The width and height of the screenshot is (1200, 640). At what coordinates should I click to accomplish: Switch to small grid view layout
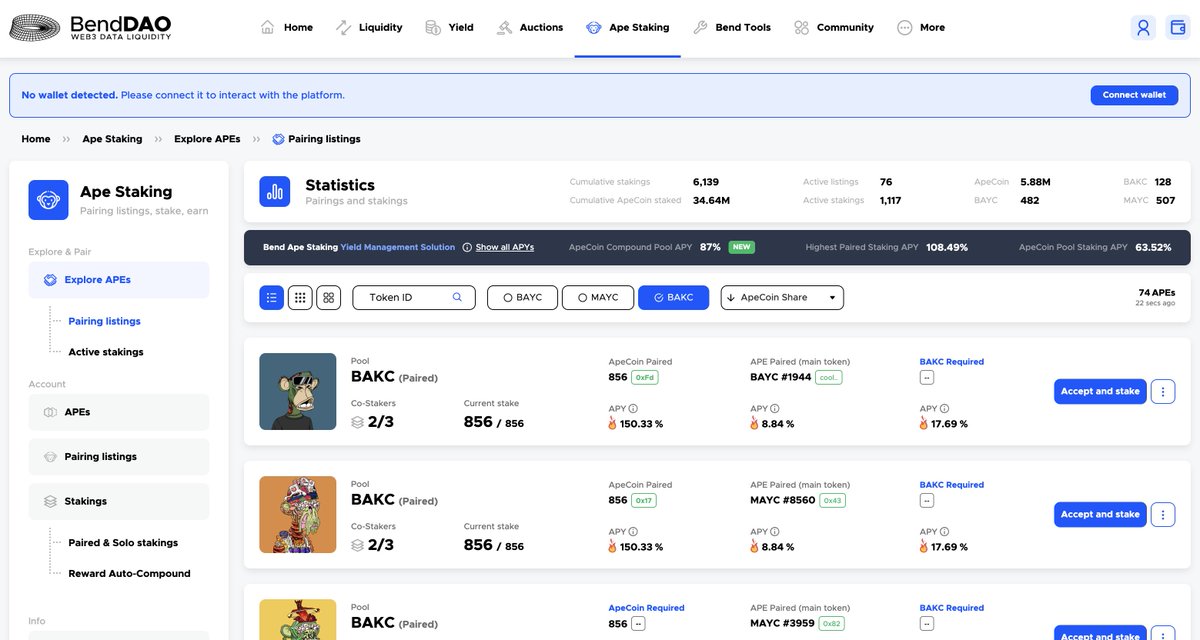(x=300, y=297)
